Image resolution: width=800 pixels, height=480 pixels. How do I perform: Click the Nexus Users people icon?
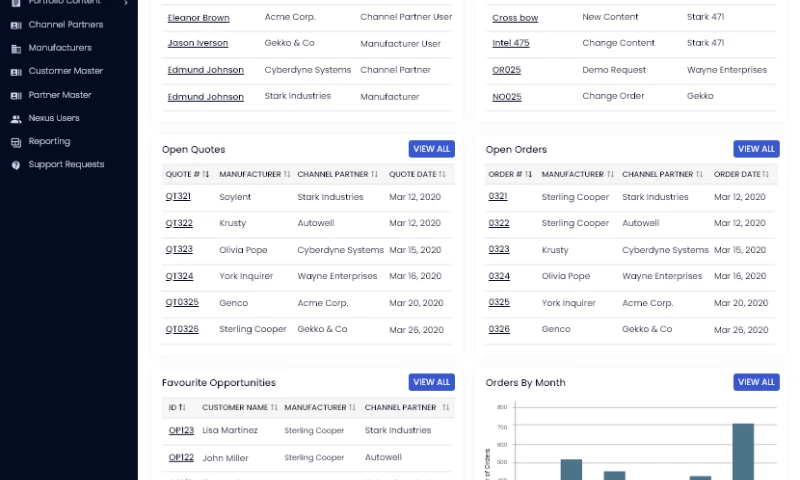click(16, 118)
